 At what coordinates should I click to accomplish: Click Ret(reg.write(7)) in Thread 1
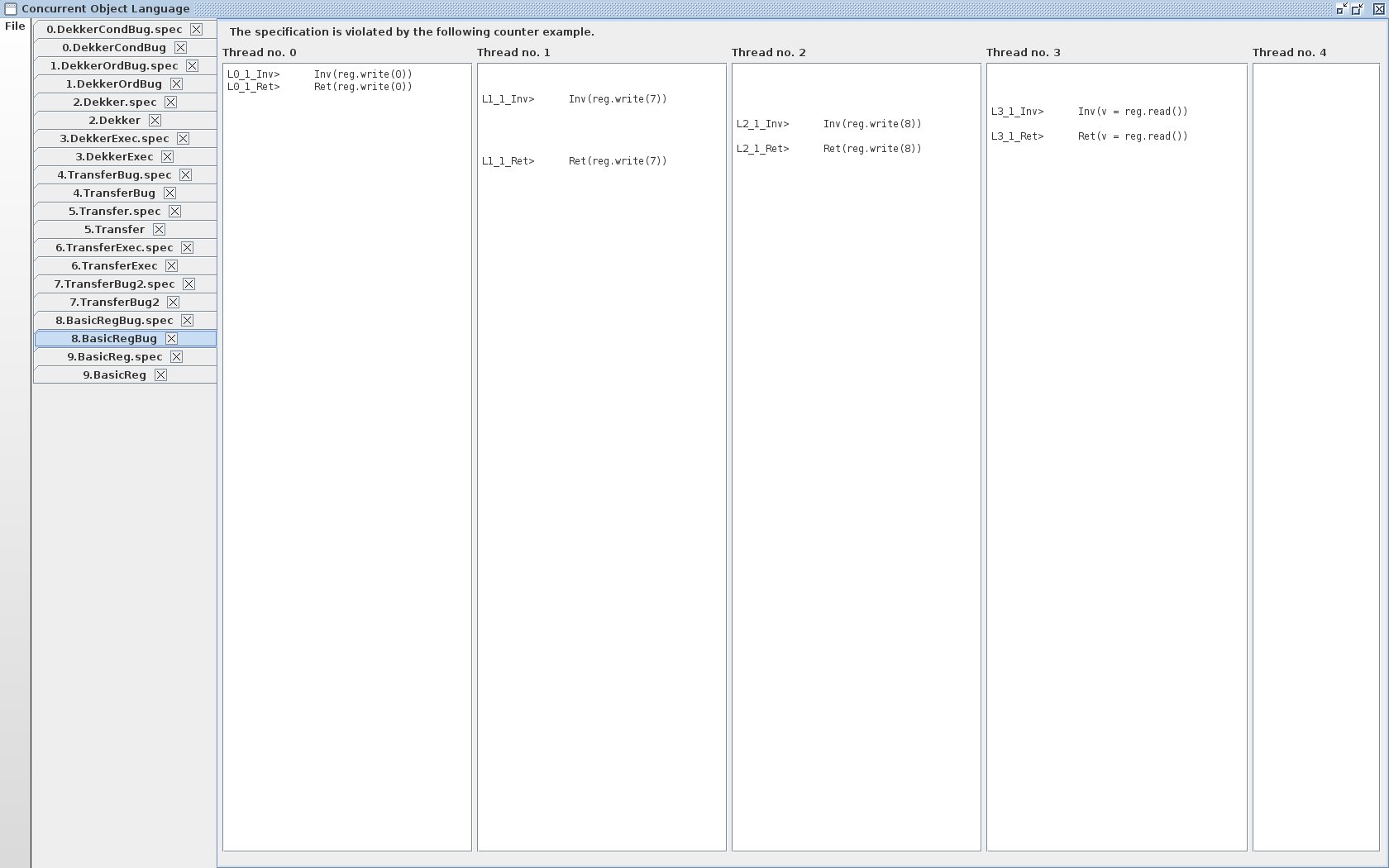[x=618, y=161]
